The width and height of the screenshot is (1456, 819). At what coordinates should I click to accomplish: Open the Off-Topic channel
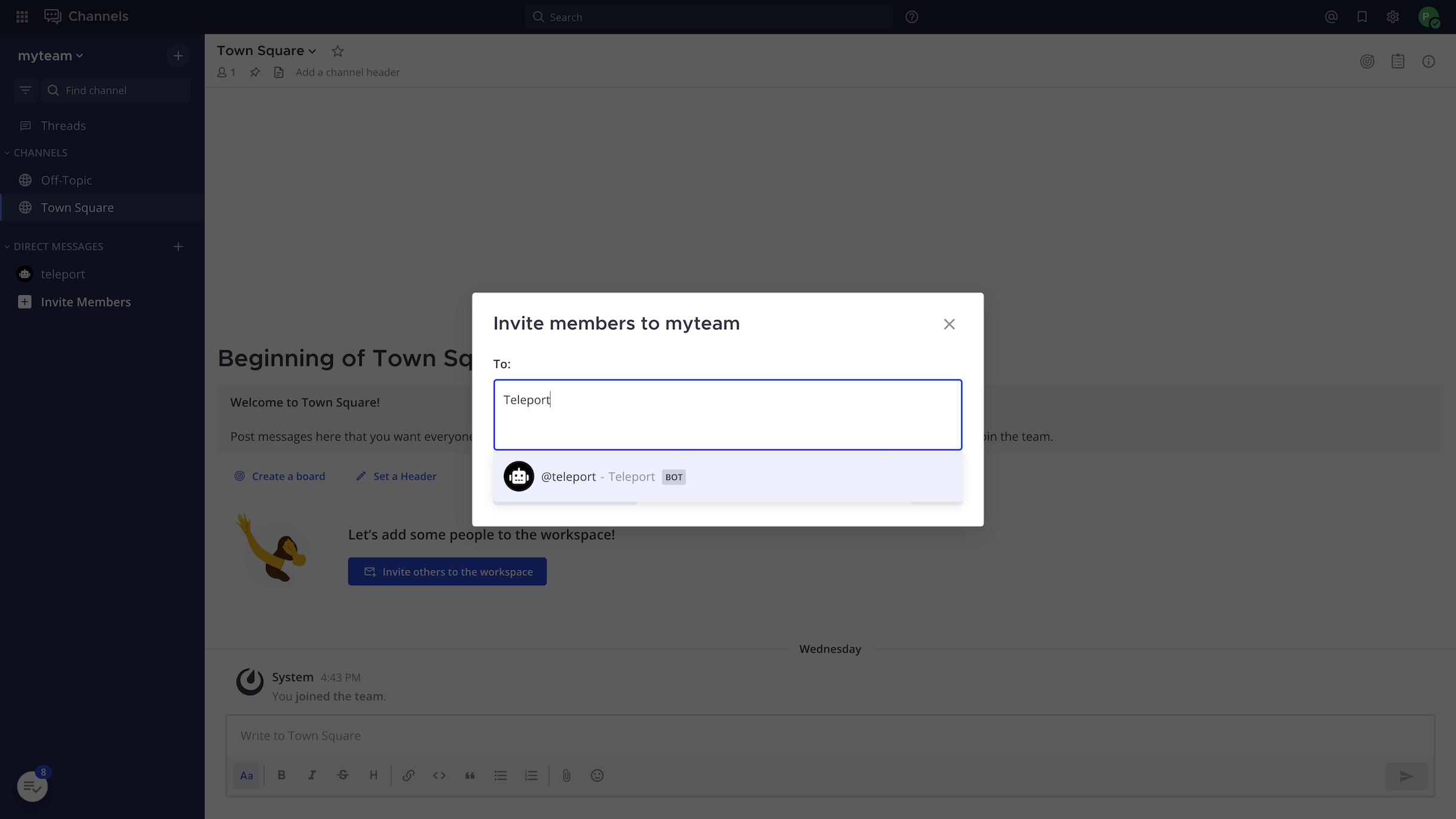(66, 180)
